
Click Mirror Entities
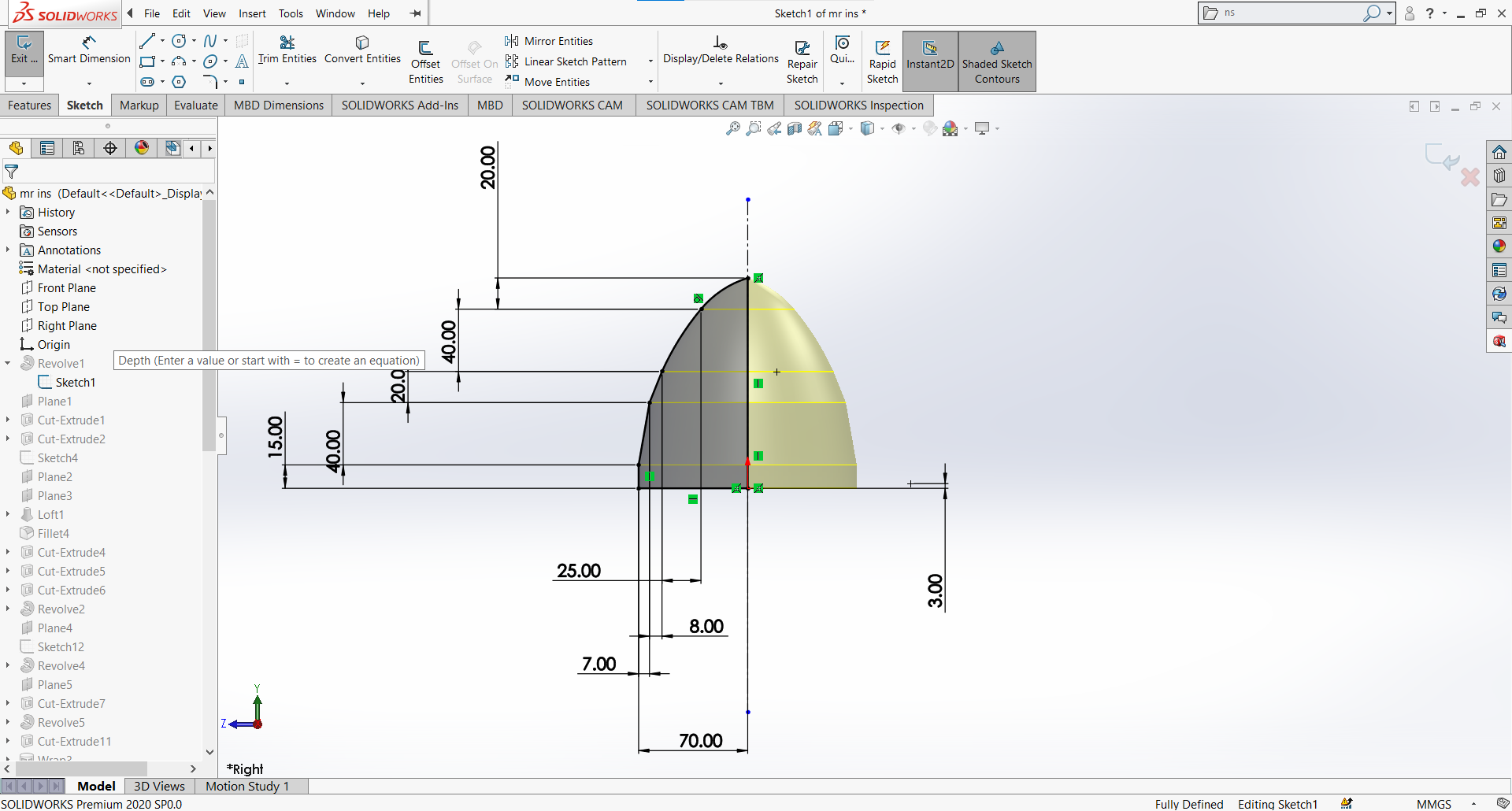tap(549, 41)
